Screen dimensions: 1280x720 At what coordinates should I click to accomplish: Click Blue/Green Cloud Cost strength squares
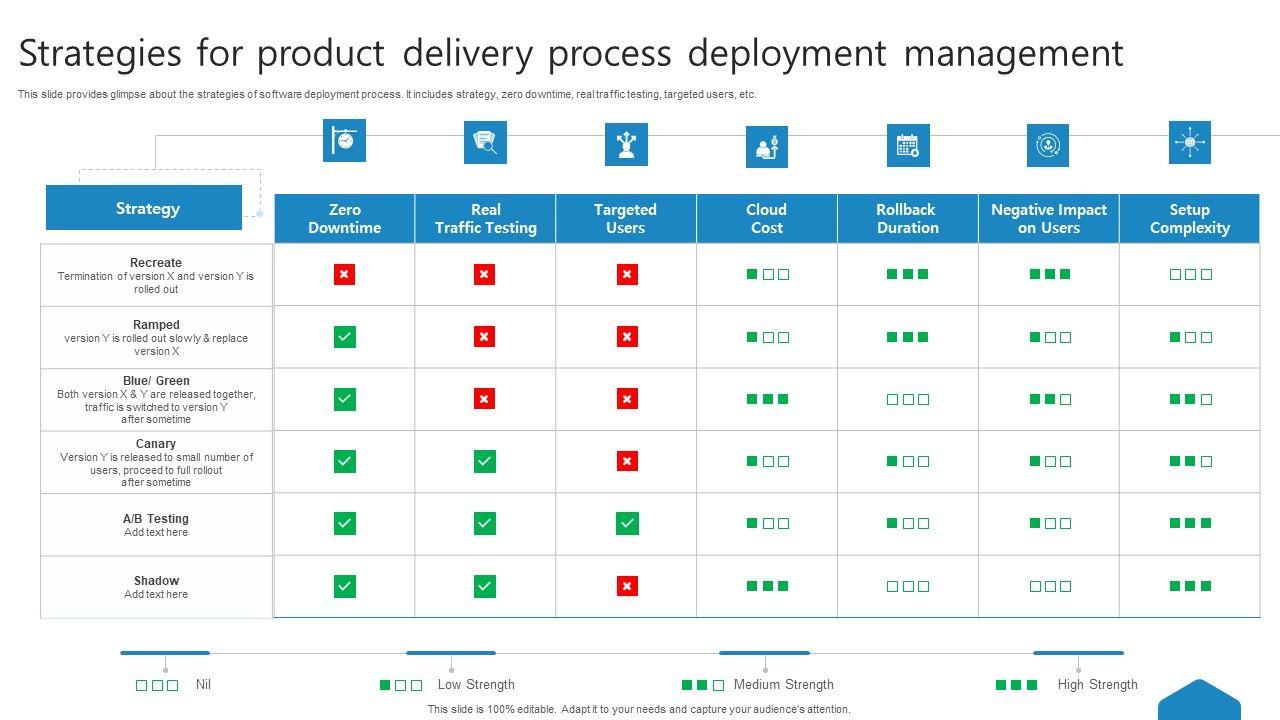(x=768, y=399)
